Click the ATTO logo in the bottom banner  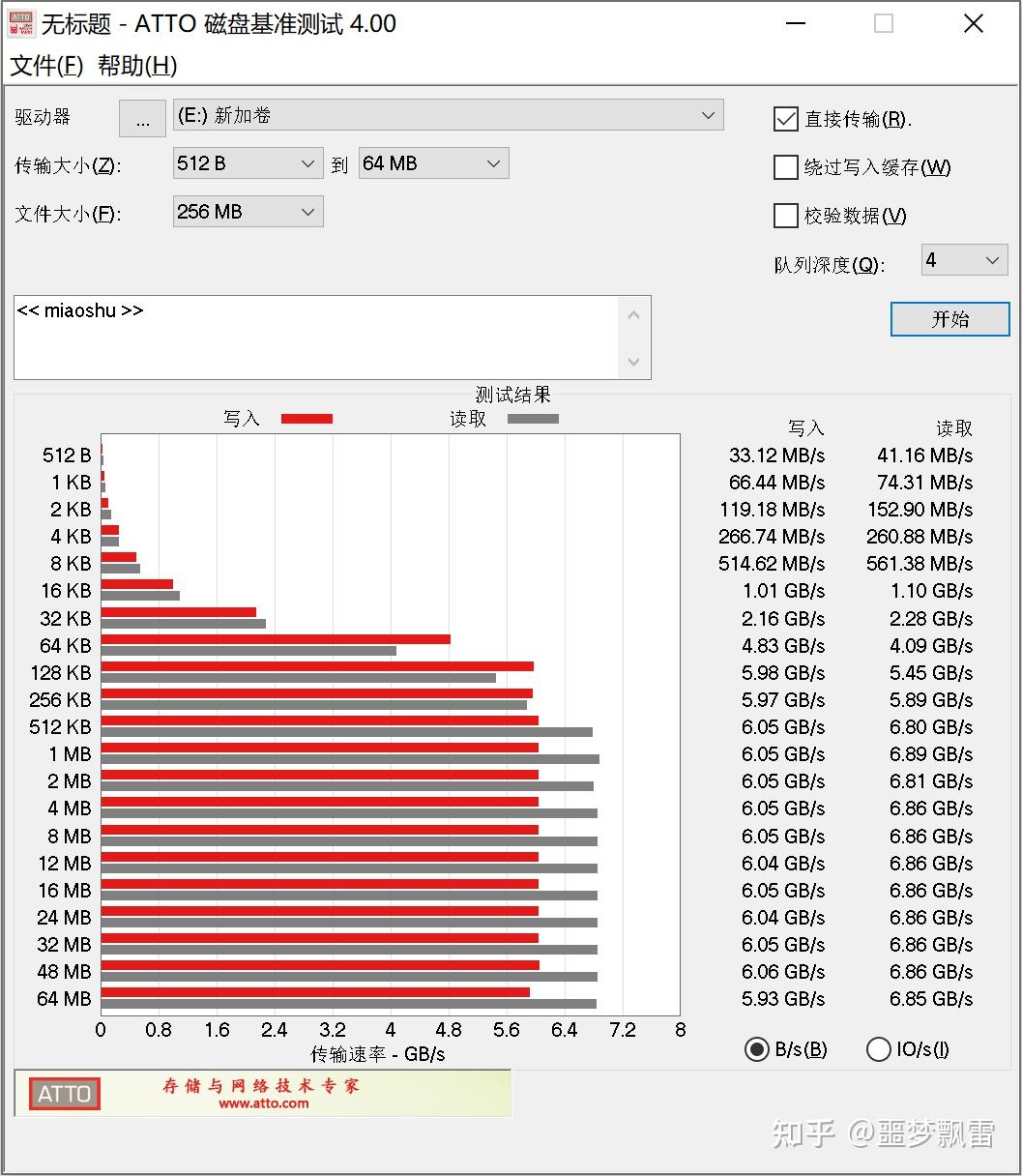(x=63, y=1093)
